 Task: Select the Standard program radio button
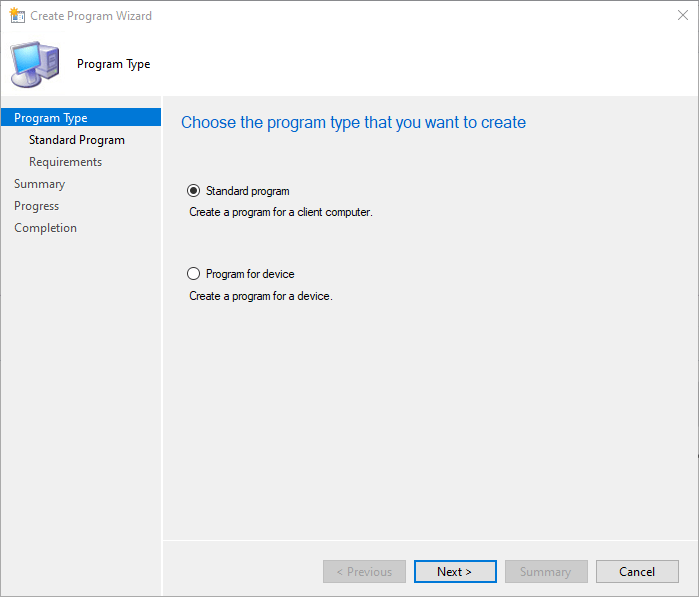(x=193, y=191)
